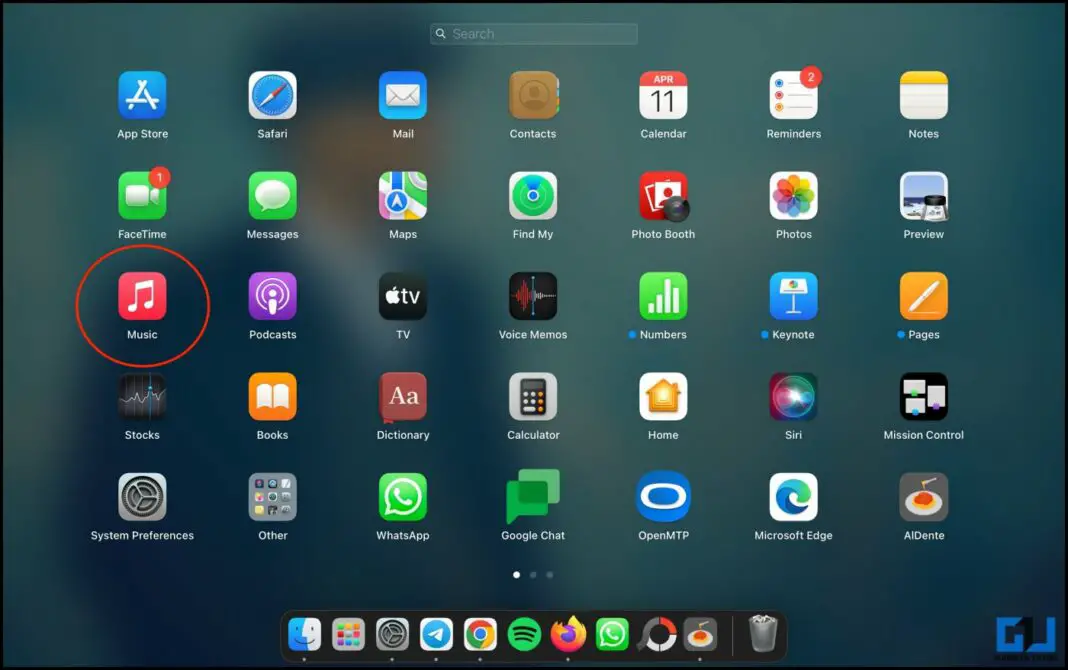The height and width of the screenshot is (670, 1068).
Task: Open Spotify from the Dock
Action: (x=524, y=633)
